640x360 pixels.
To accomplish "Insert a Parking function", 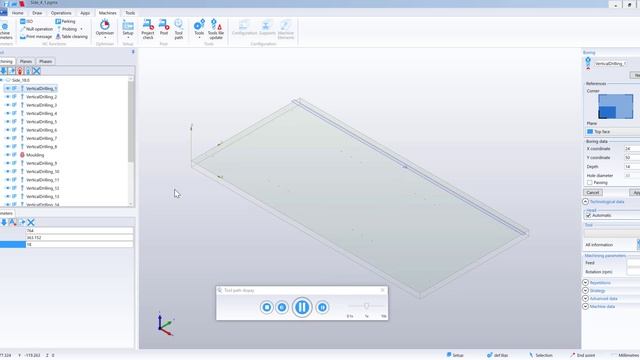I will tap(65, 21).
